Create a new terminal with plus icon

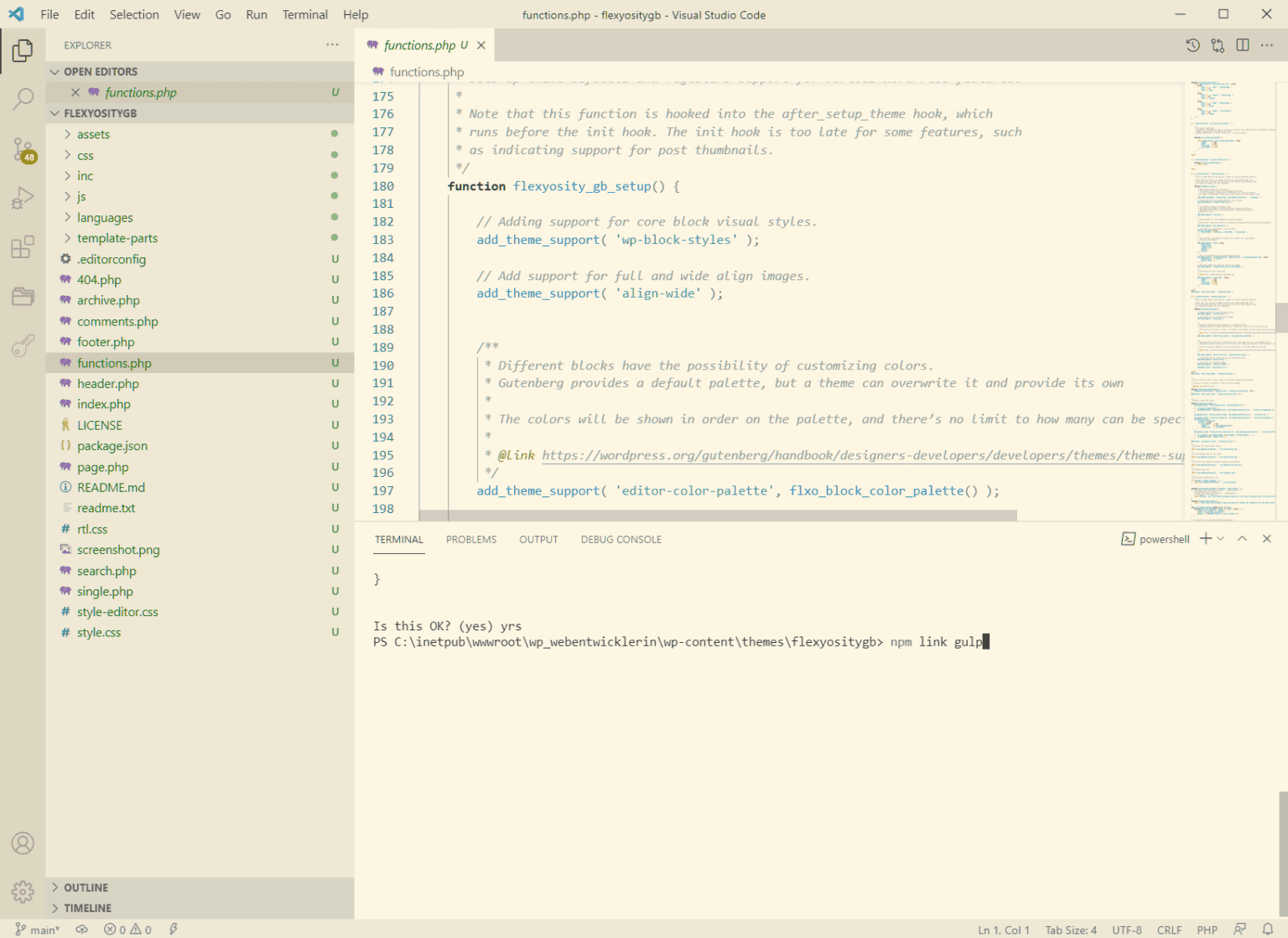[x=1206, y=539]
